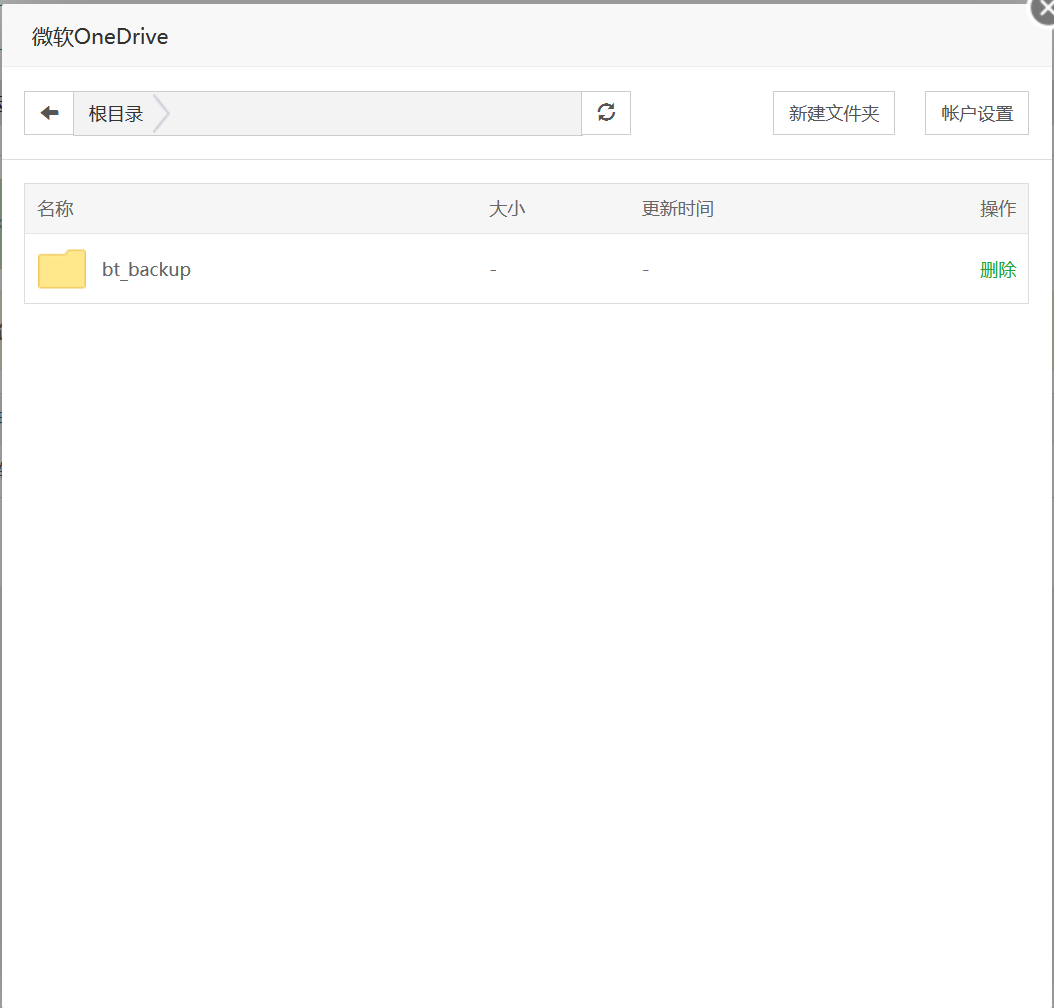Viewport: 1054px width, 1008px height.
Task: Click the 操作 column header
Action: pos(998,208)
